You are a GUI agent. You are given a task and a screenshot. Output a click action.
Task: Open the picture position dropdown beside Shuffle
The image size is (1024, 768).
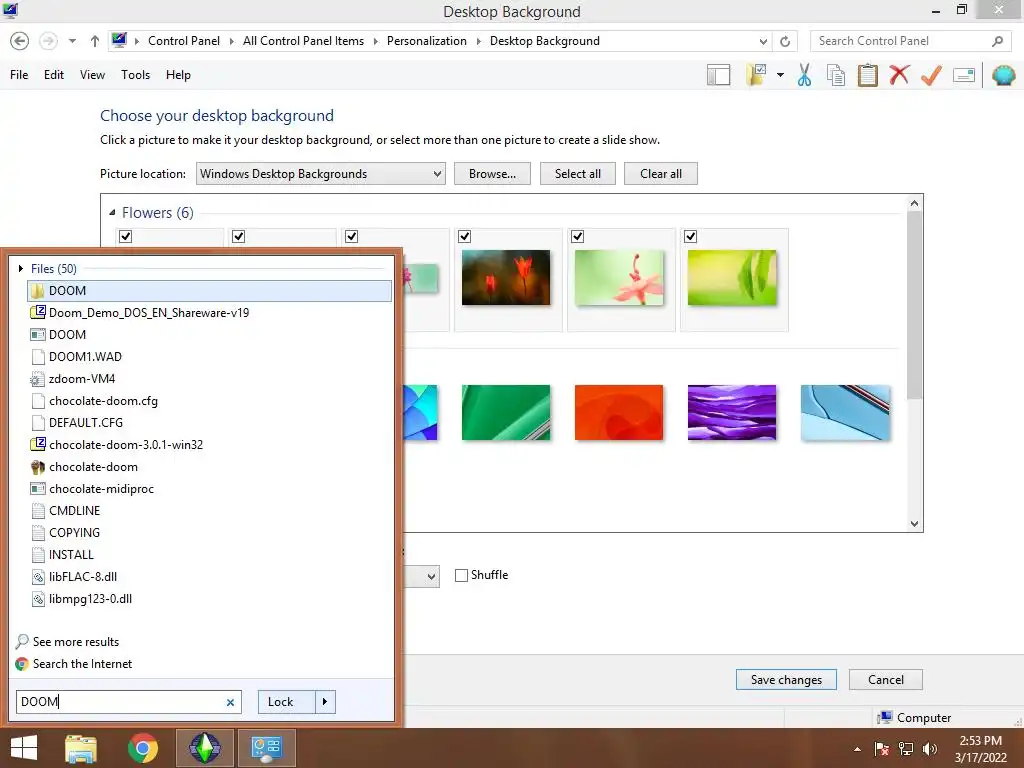(x=430, y=577)
